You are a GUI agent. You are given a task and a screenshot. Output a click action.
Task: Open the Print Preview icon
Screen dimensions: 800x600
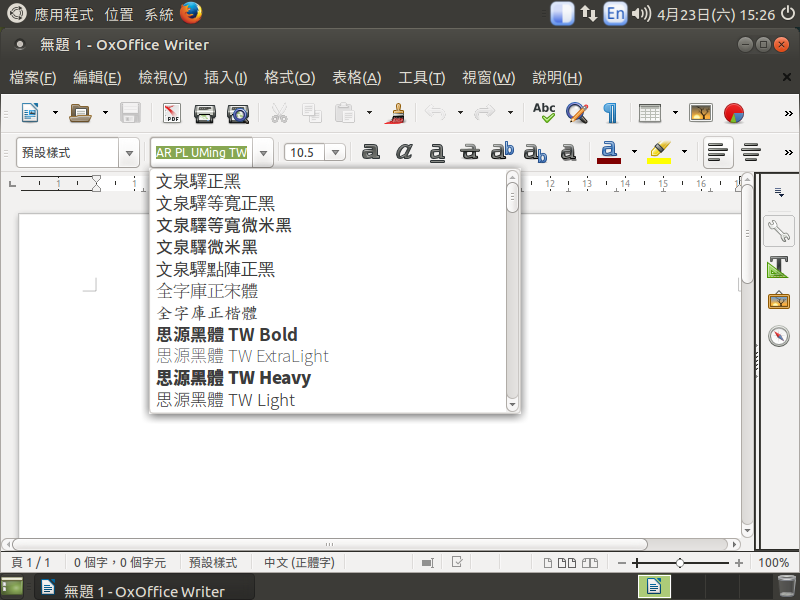pos(238,113)
